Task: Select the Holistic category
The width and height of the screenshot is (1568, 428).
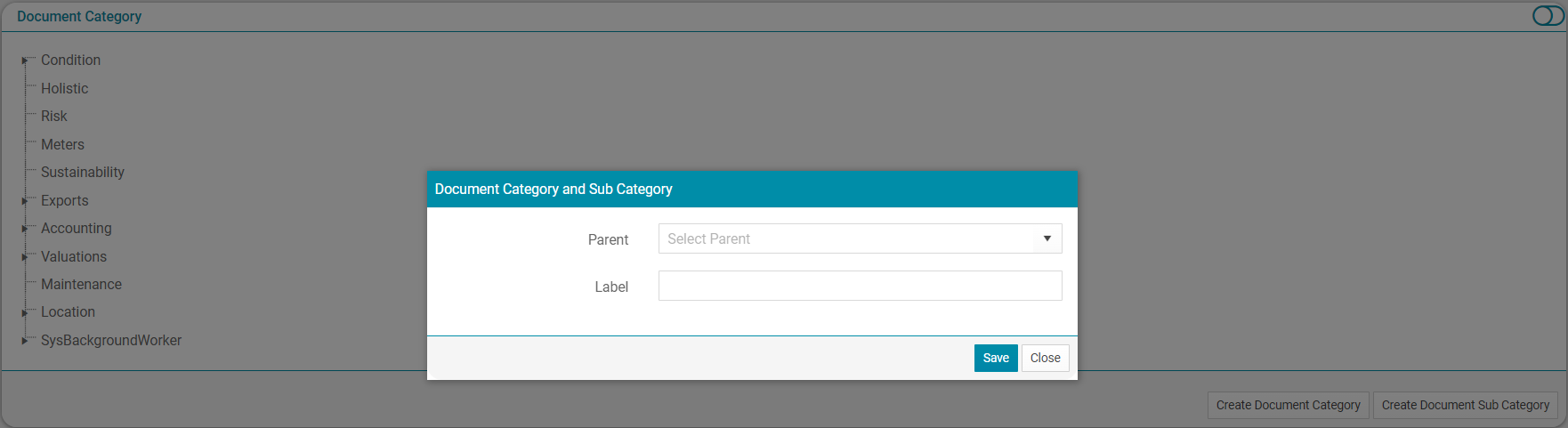Action: click(x=64, y=88)
